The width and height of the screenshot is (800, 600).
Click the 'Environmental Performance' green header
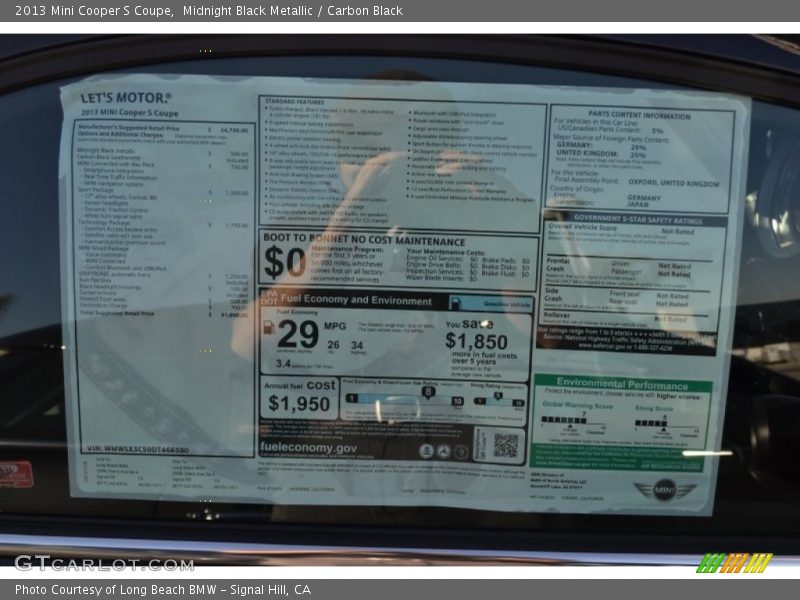[622, 384]
